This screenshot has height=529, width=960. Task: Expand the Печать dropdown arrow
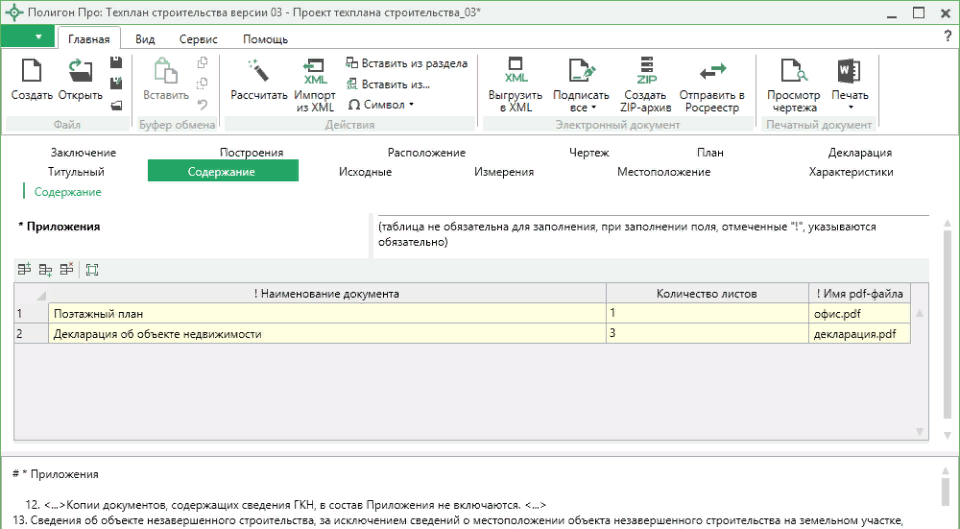tap(850, 108)
